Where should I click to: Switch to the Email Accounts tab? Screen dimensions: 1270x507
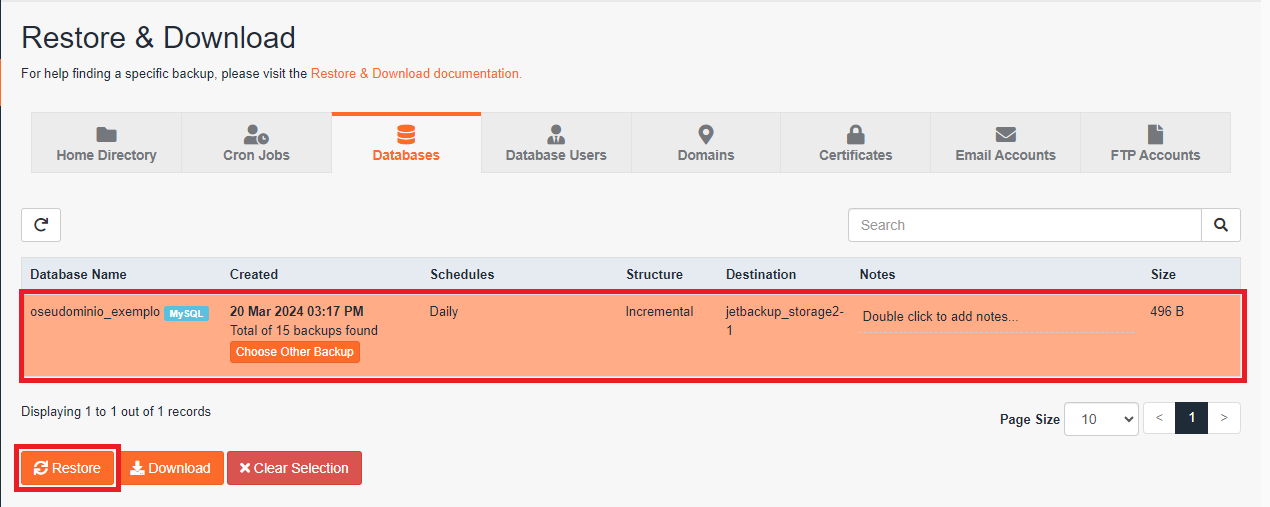[1005, 143]
